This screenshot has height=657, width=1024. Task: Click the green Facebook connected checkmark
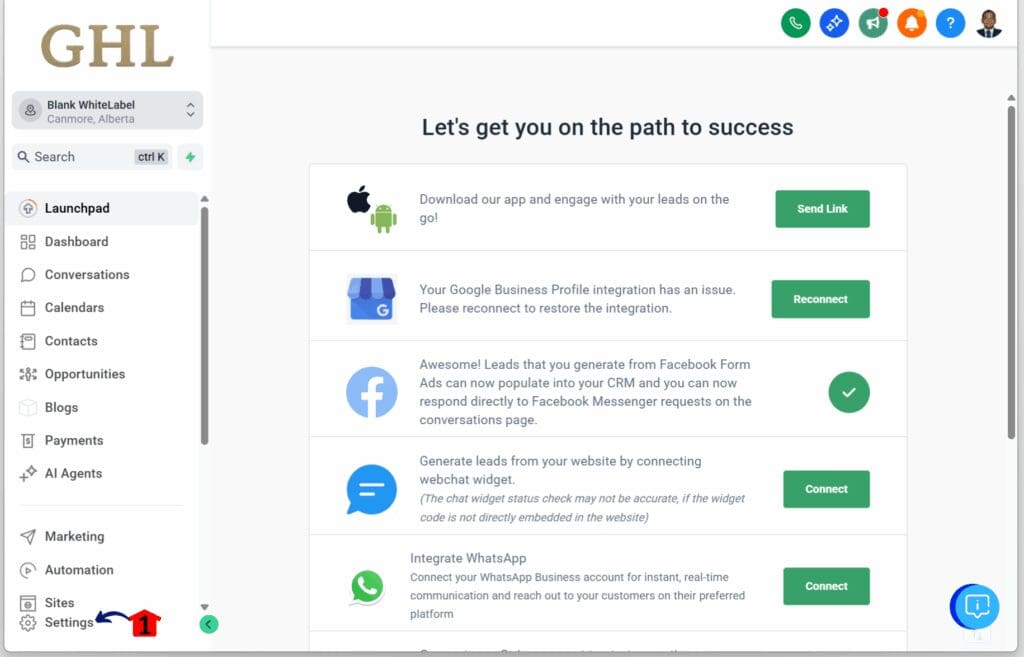tap(849, 393)
